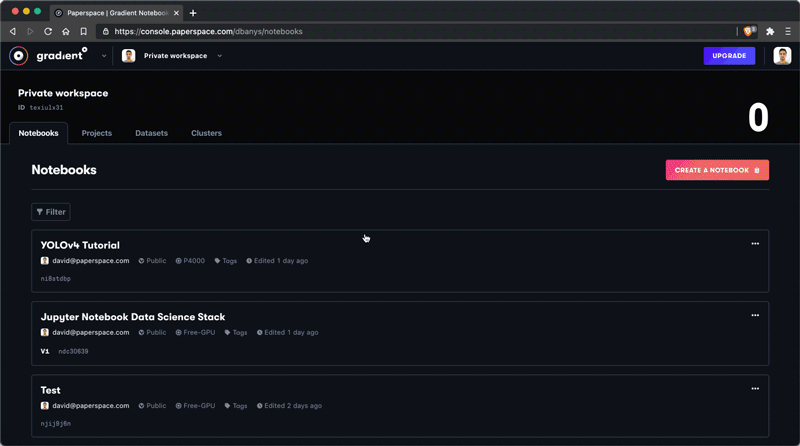Click the V1 label on Jupyter Notebook row
Viewport: 800px width, 446px height.
pos(45,352)
